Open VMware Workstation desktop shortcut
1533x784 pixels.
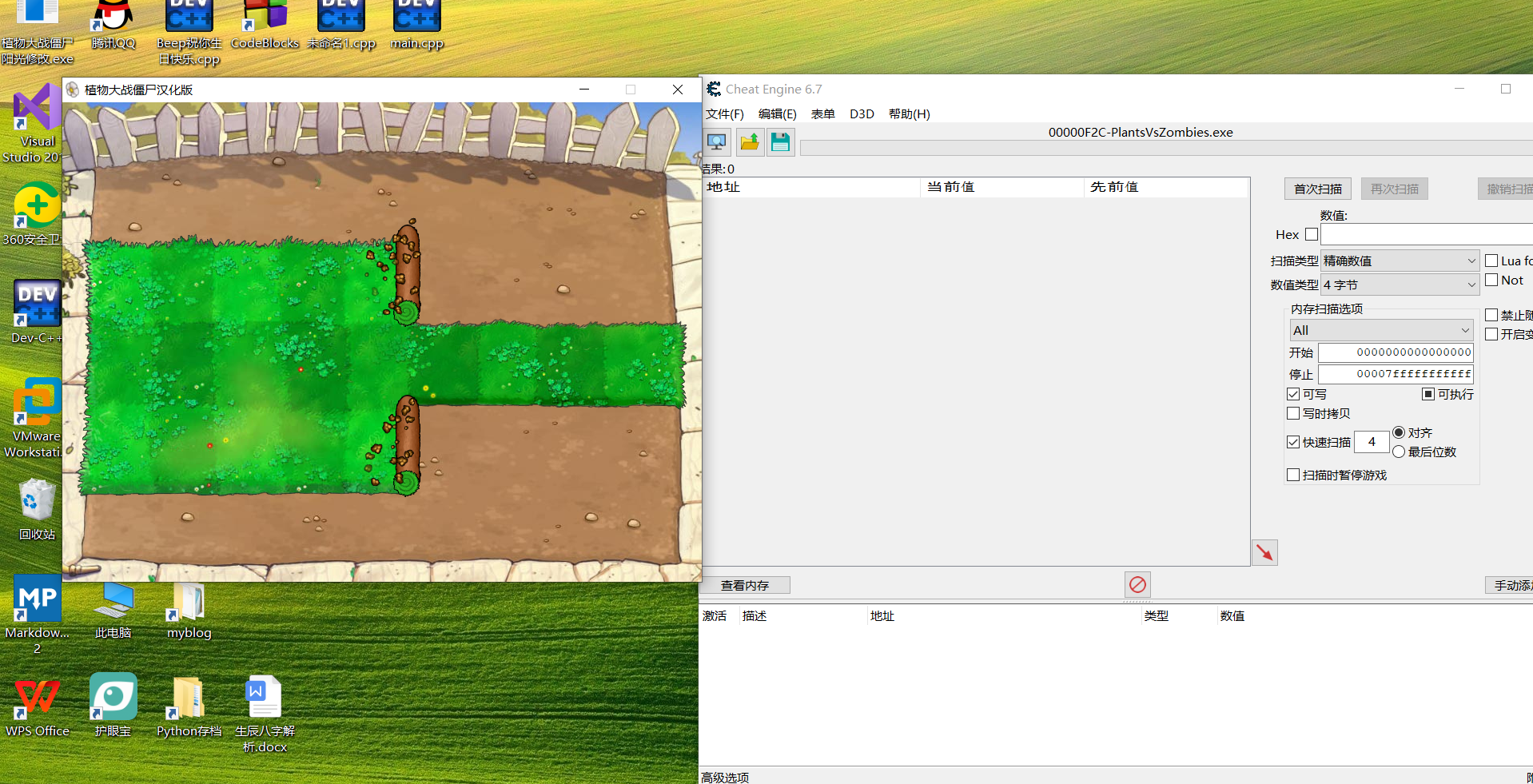pos(35,418)
